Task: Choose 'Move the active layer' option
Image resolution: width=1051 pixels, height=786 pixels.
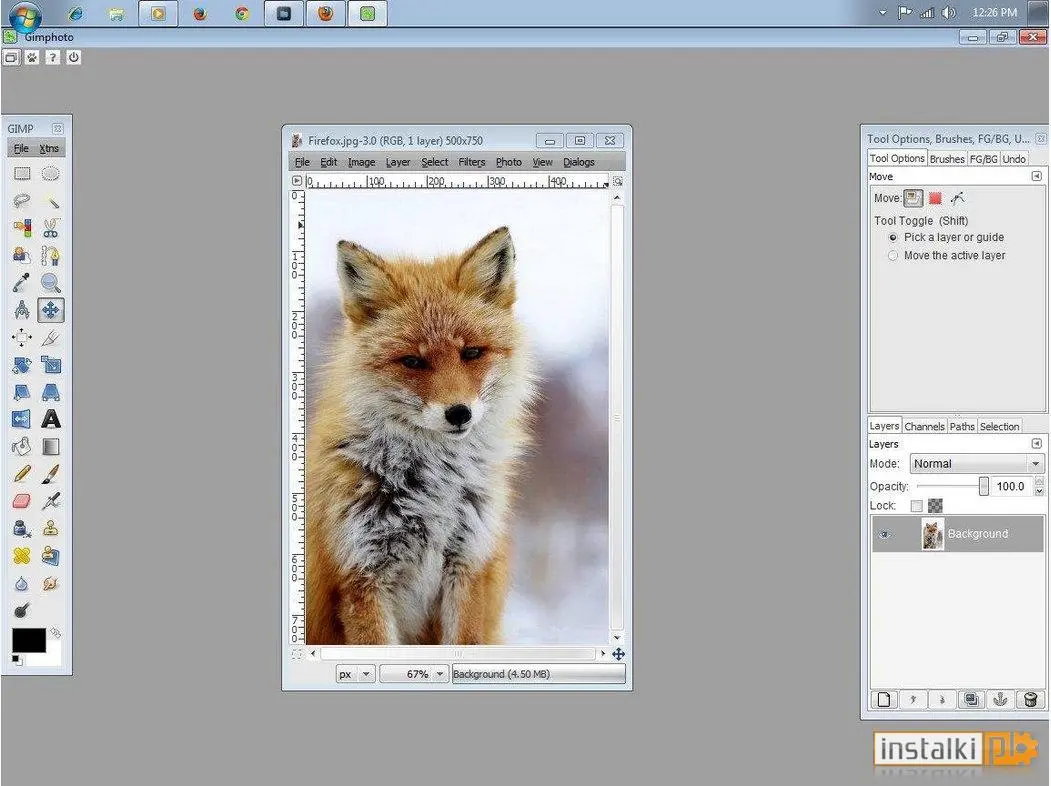Action: [948, 255]
